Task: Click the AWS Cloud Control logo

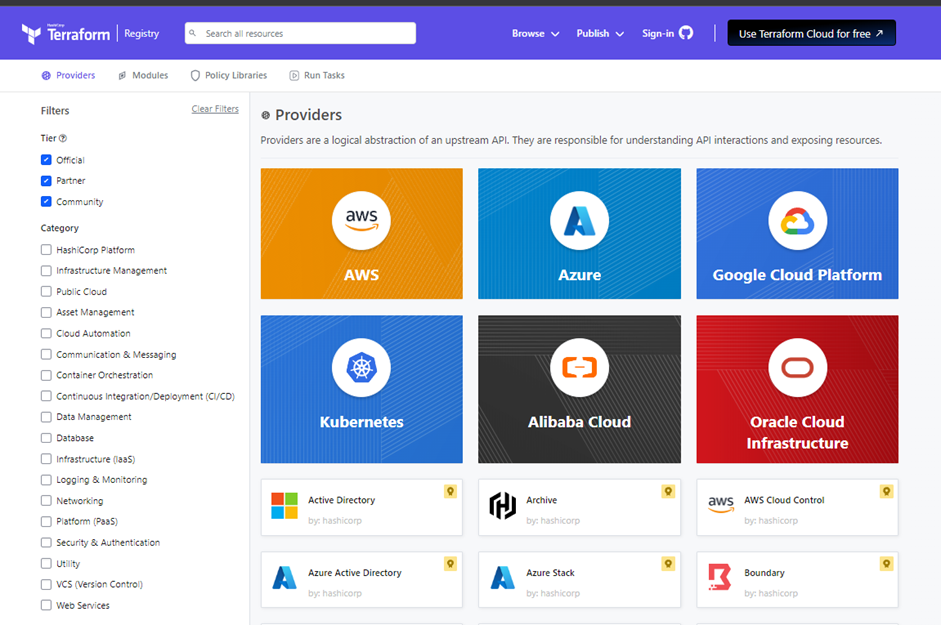Action: click(x=721, y=504)
